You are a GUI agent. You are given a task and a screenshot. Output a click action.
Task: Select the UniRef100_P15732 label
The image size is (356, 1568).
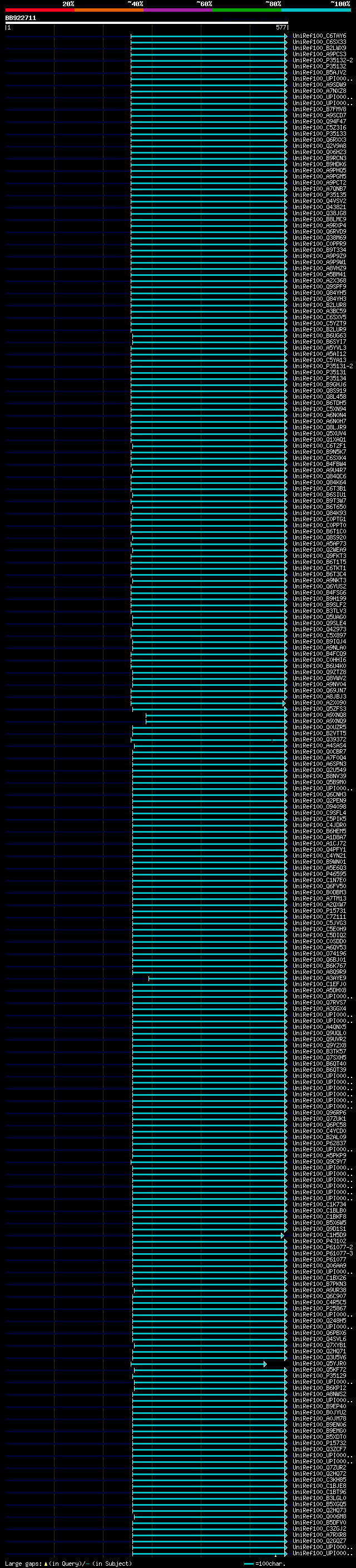(x=319, y=1443)
